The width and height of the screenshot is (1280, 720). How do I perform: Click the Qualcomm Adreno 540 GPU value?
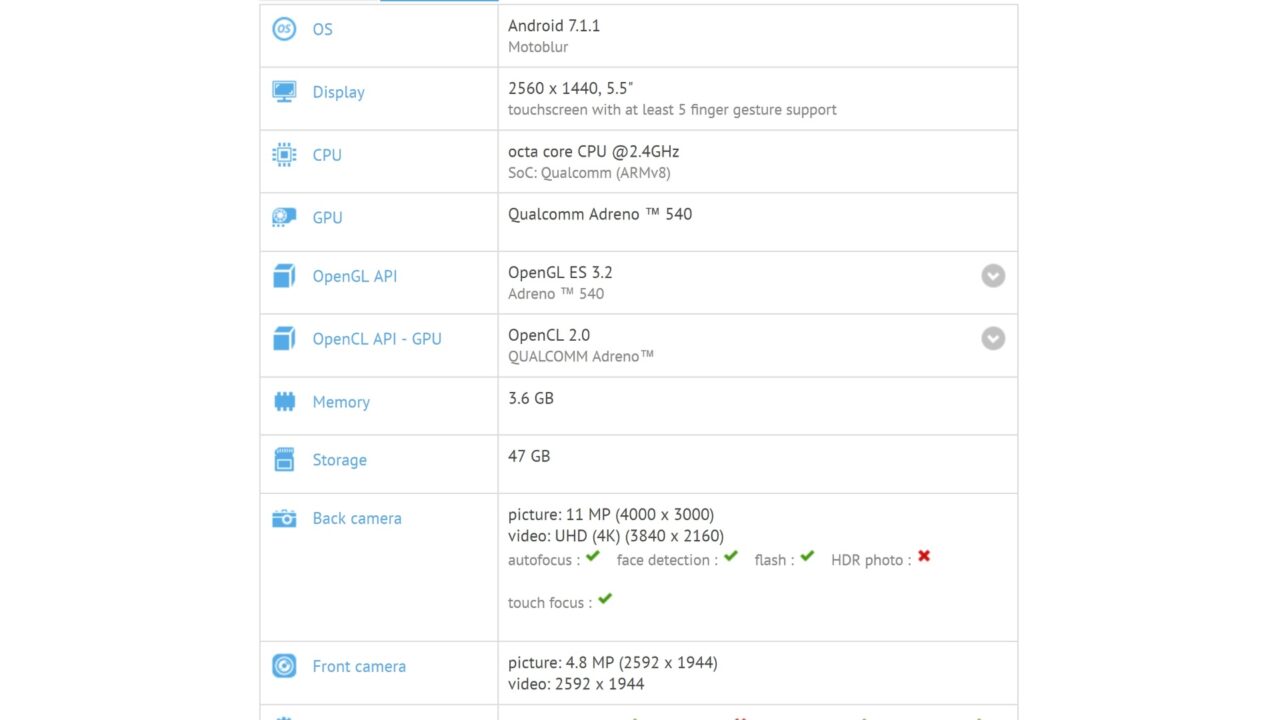click(x=600, y=214)
